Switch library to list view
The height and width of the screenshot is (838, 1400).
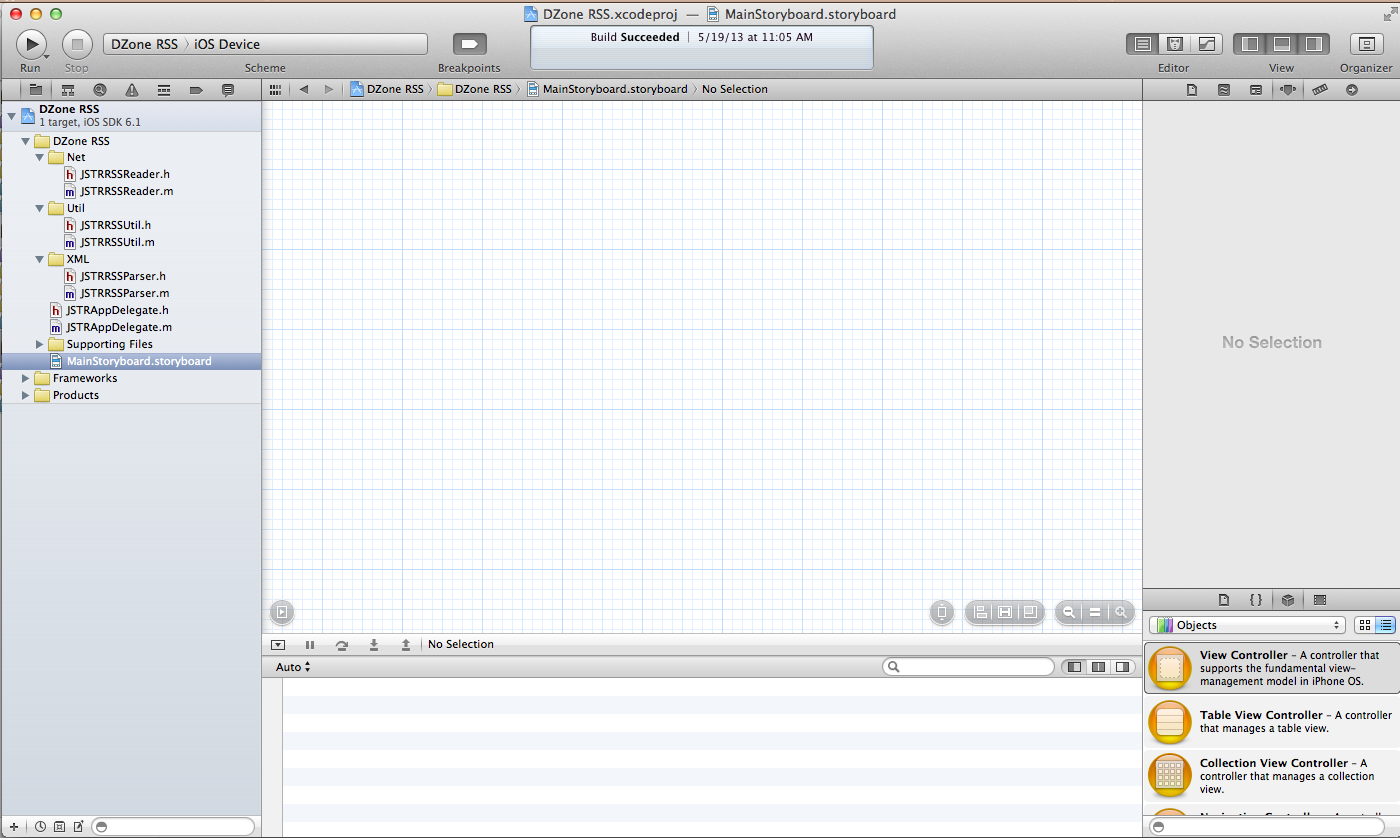tap(1385, 625)
